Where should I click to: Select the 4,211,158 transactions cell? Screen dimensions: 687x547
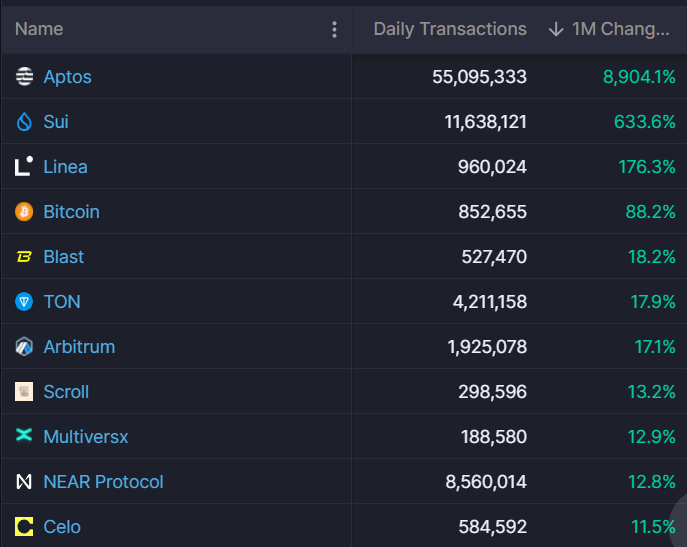point(490,302)
